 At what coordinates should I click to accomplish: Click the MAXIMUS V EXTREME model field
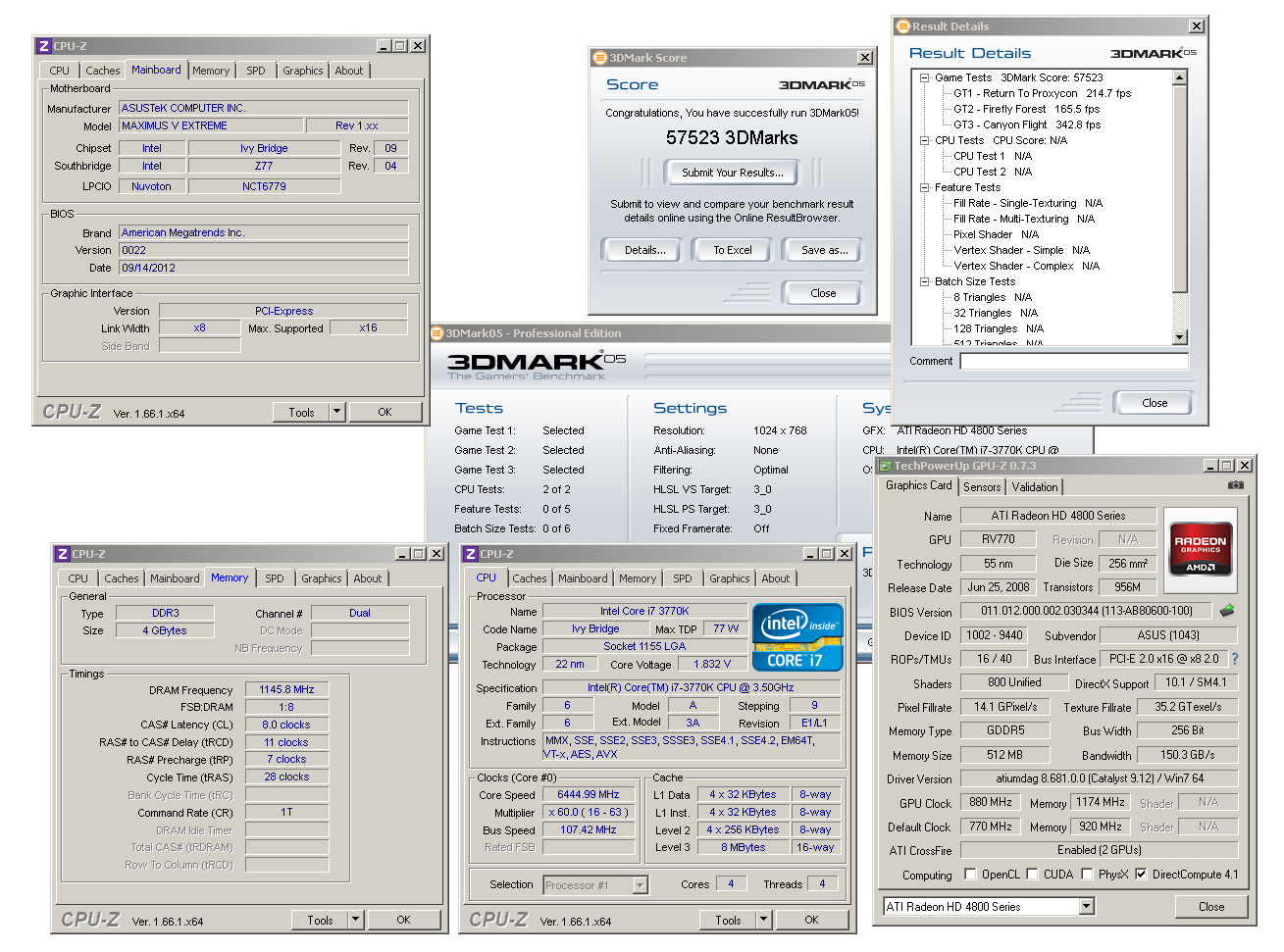coord(211,125)
